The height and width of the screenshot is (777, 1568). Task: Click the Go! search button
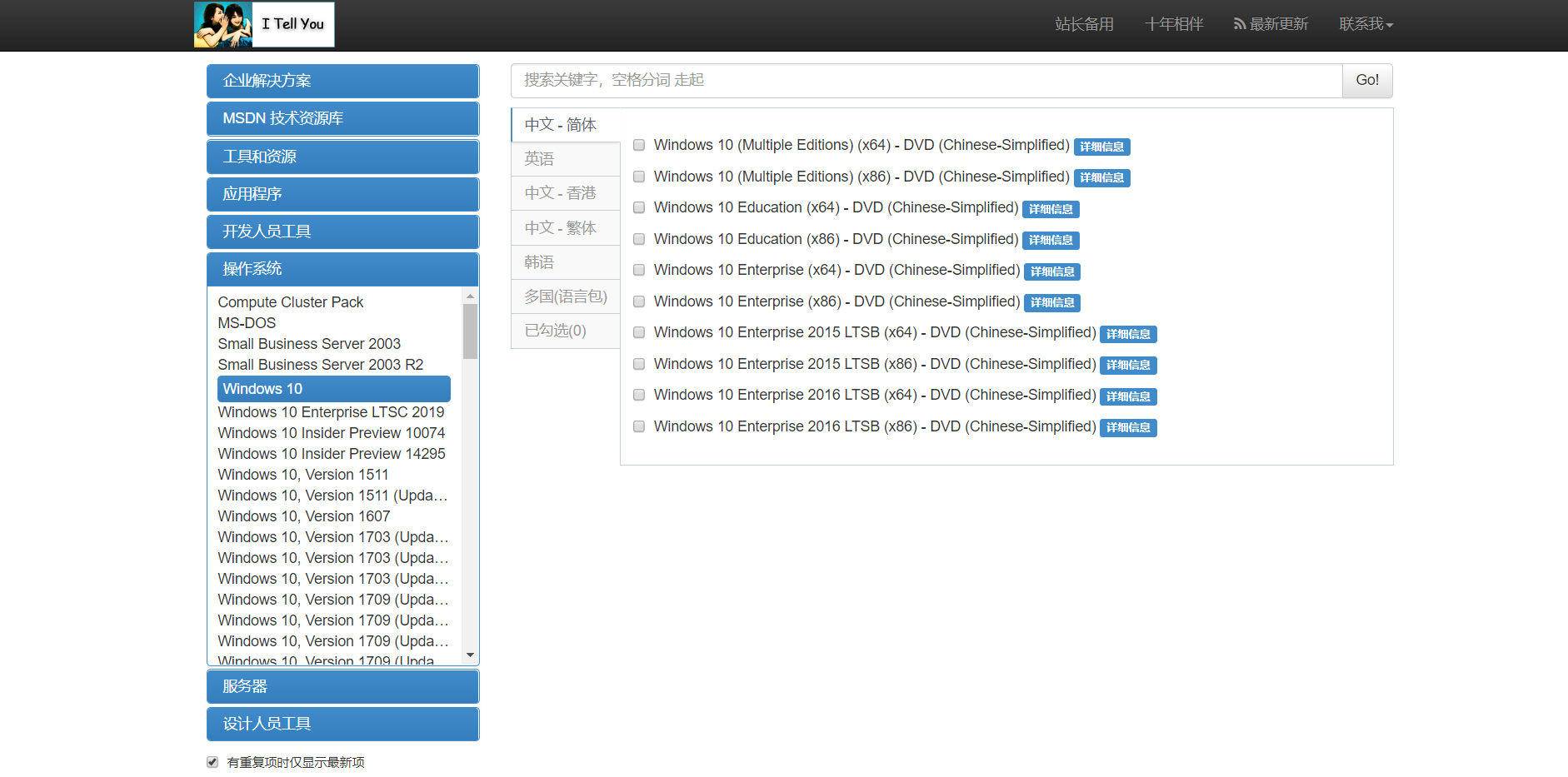1367,81
